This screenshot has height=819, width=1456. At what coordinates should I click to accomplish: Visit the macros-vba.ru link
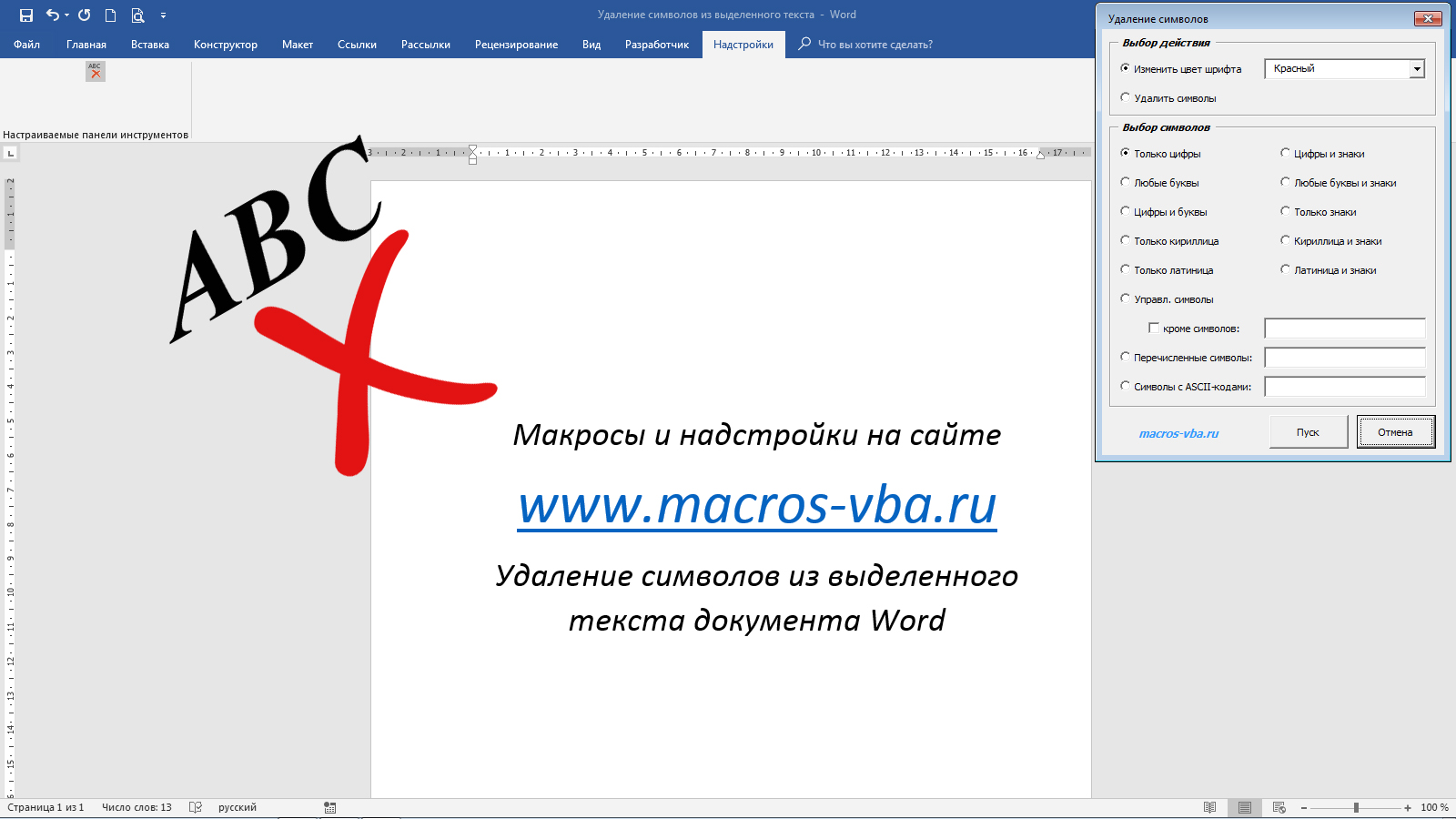coord(1179,433)
